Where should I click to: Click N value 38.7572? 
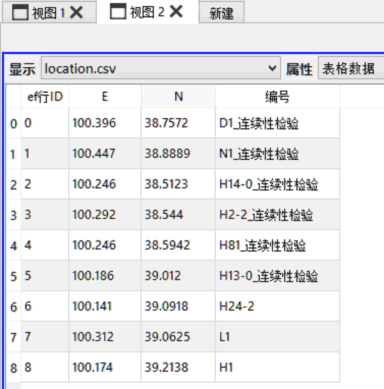pos(178,123)
